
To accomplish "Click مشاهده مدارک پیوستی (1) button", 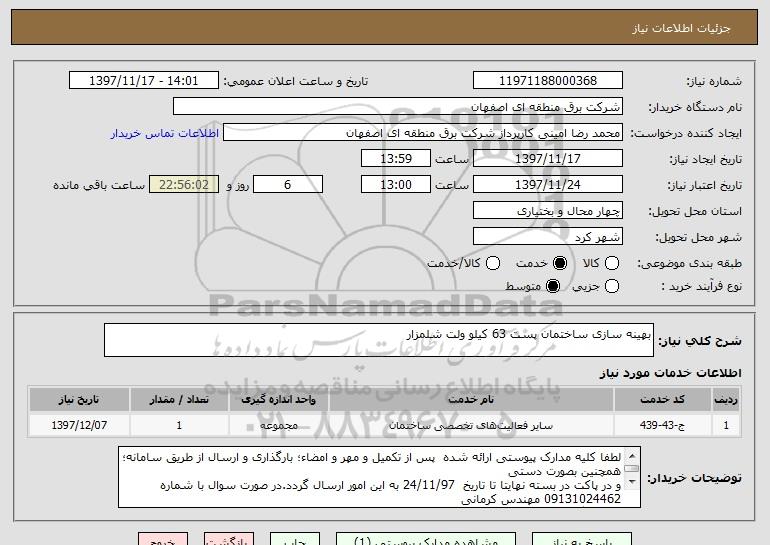I will (x=426, y=539).
